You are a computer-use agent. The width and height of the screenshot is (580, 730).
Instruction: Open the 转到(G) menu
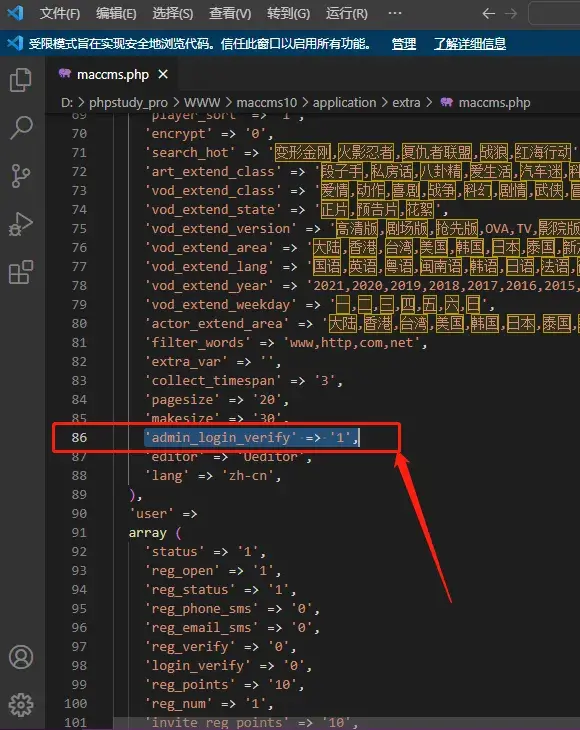(x=288, y=14)
